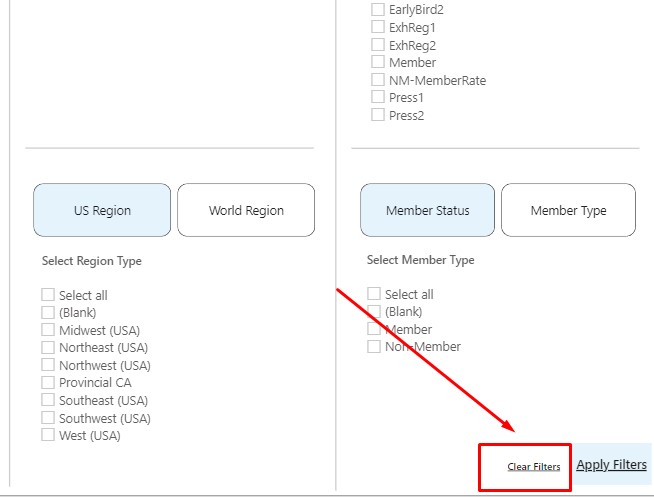
Task: Click the Clear Filters link
Action: coord(533,467)
